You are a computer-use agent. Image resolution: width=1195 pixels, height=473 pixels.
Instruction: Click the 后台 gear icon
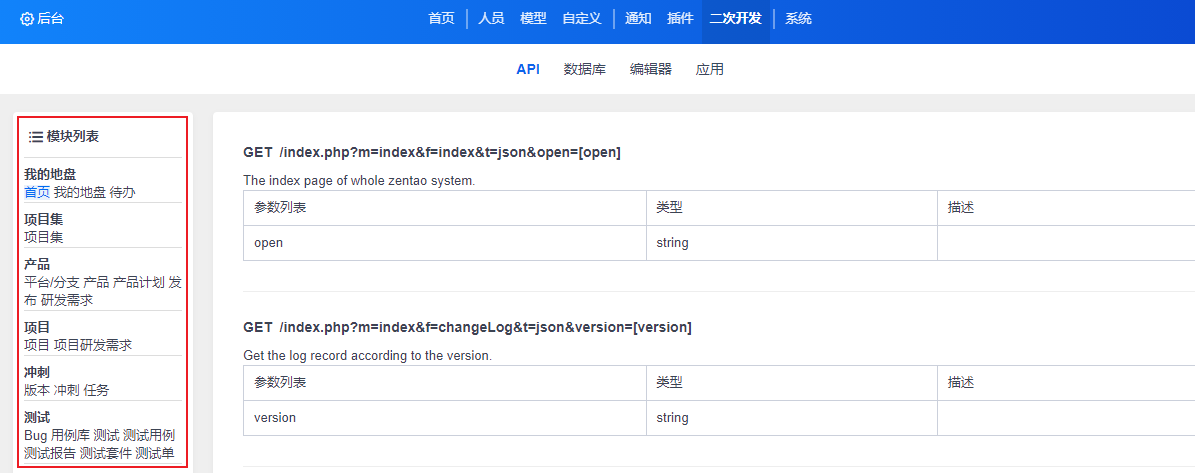[27, 19]
